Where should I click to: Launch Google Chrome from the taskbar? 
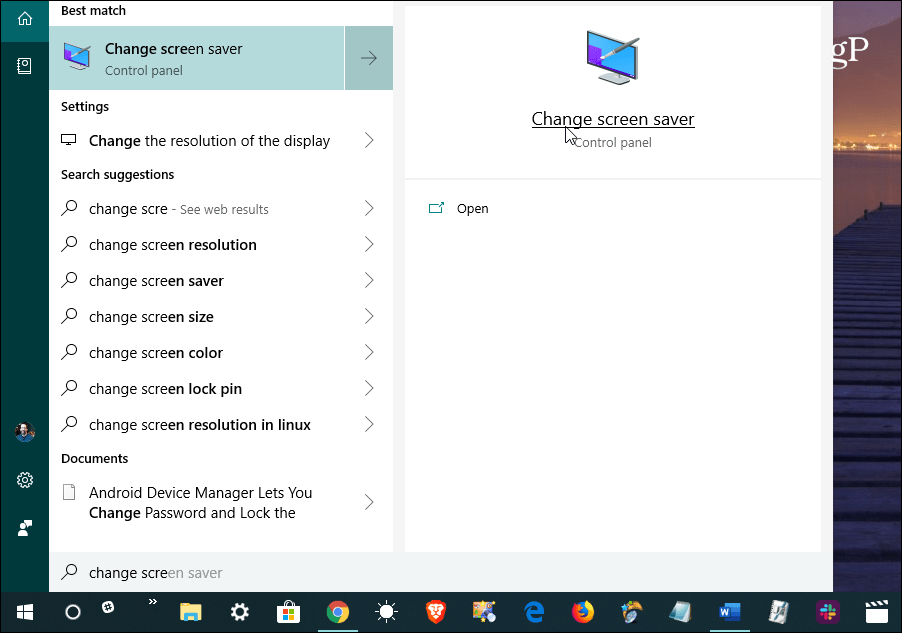pyautogui.click(x=338, y=612)
